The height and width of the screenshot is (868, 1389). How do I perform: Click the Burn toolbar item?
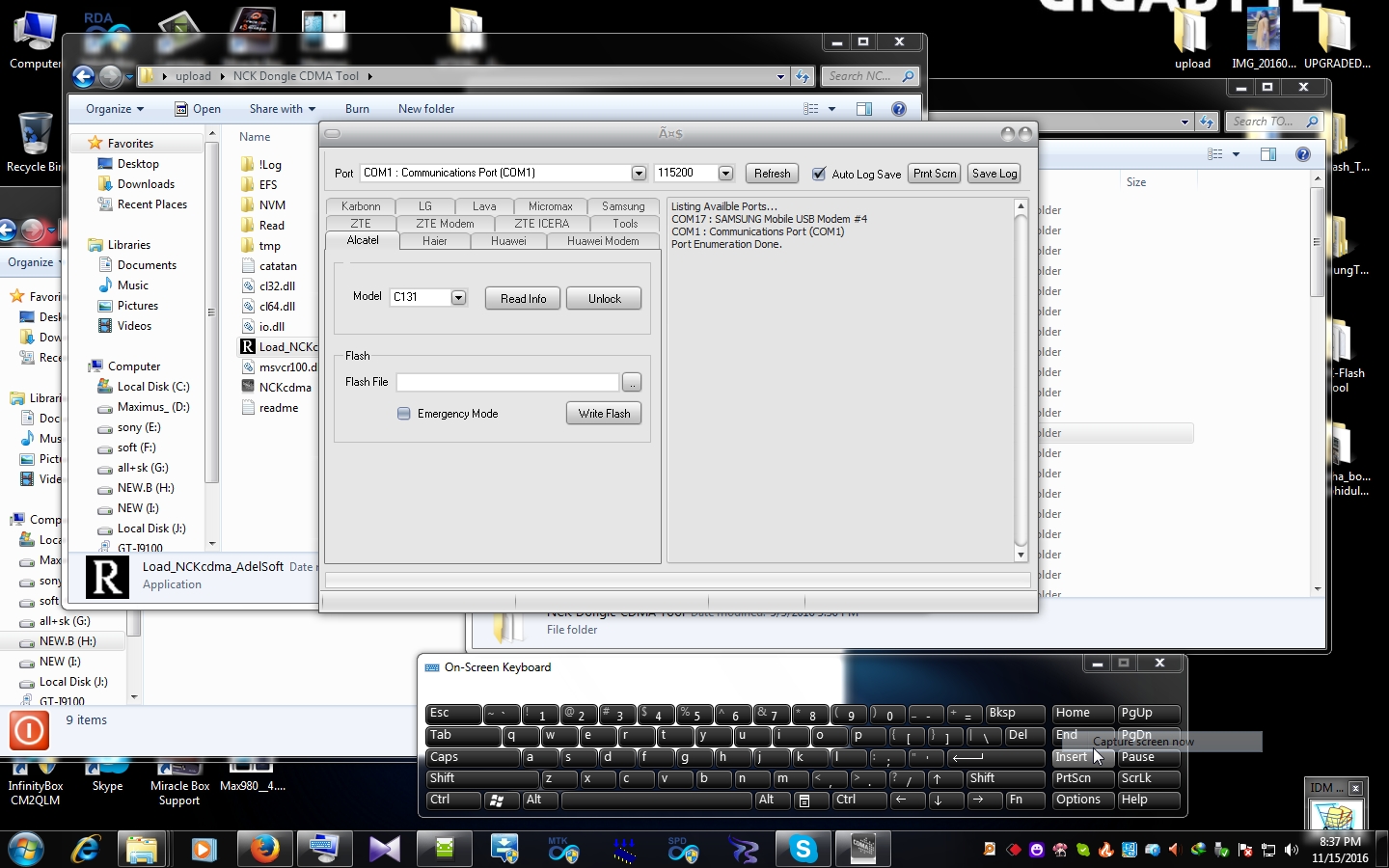point(357,109)
